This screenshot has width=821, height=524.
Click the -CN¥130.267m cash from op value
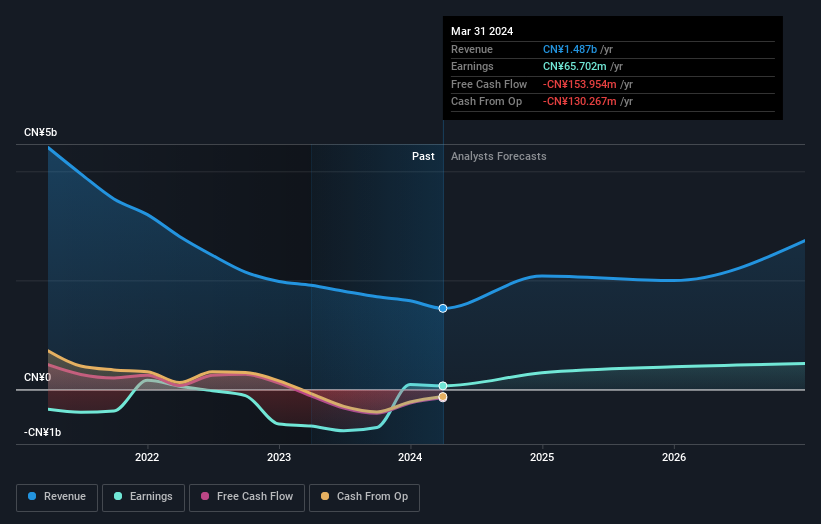click(x=580, y=102)
